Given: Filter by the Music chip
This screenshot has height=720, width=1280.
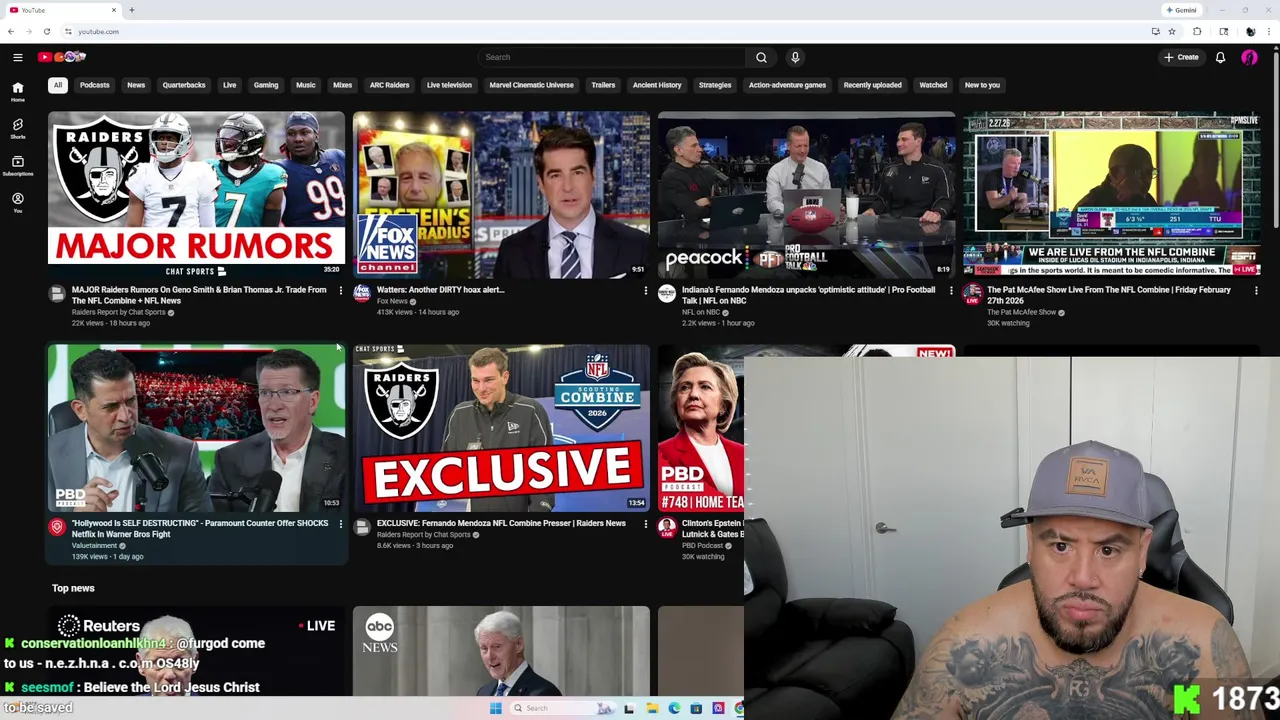Looking at the screenshot, I should pos(306,85).
